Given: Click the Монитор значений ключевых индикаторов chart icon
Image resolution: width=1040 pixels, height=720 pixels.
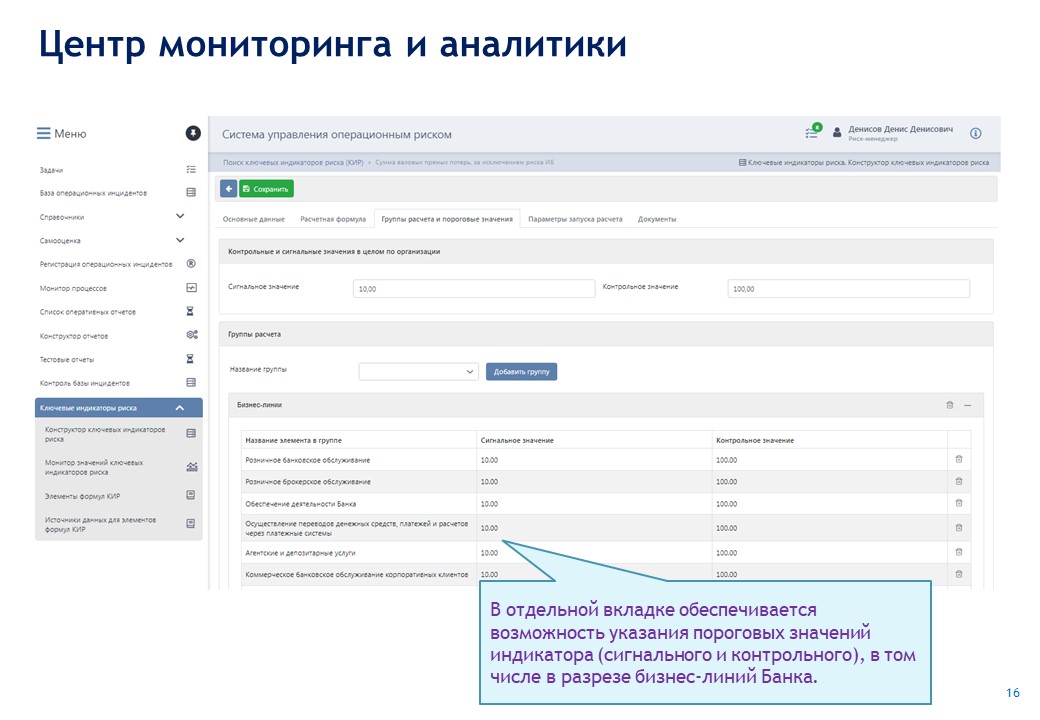Looking at the screenshot, I should (192, 467).
